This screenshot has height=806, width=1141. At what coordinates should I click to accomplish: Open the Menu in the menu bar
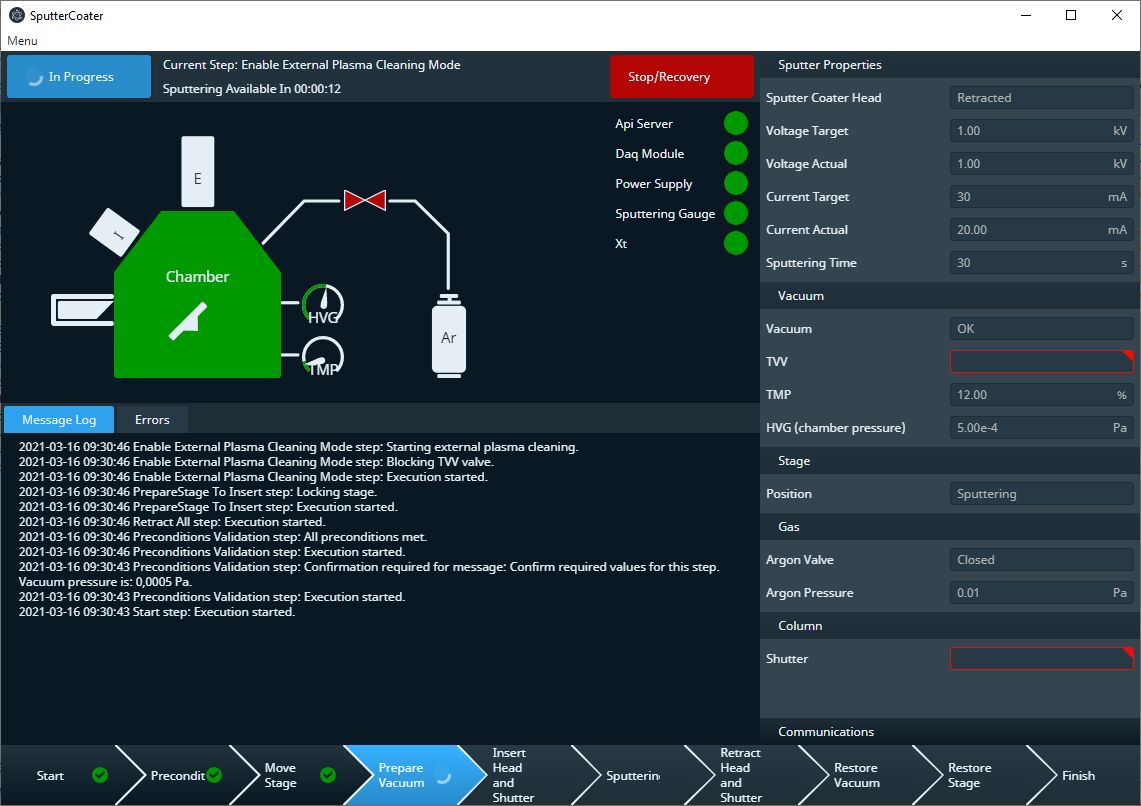coord(22,41)
